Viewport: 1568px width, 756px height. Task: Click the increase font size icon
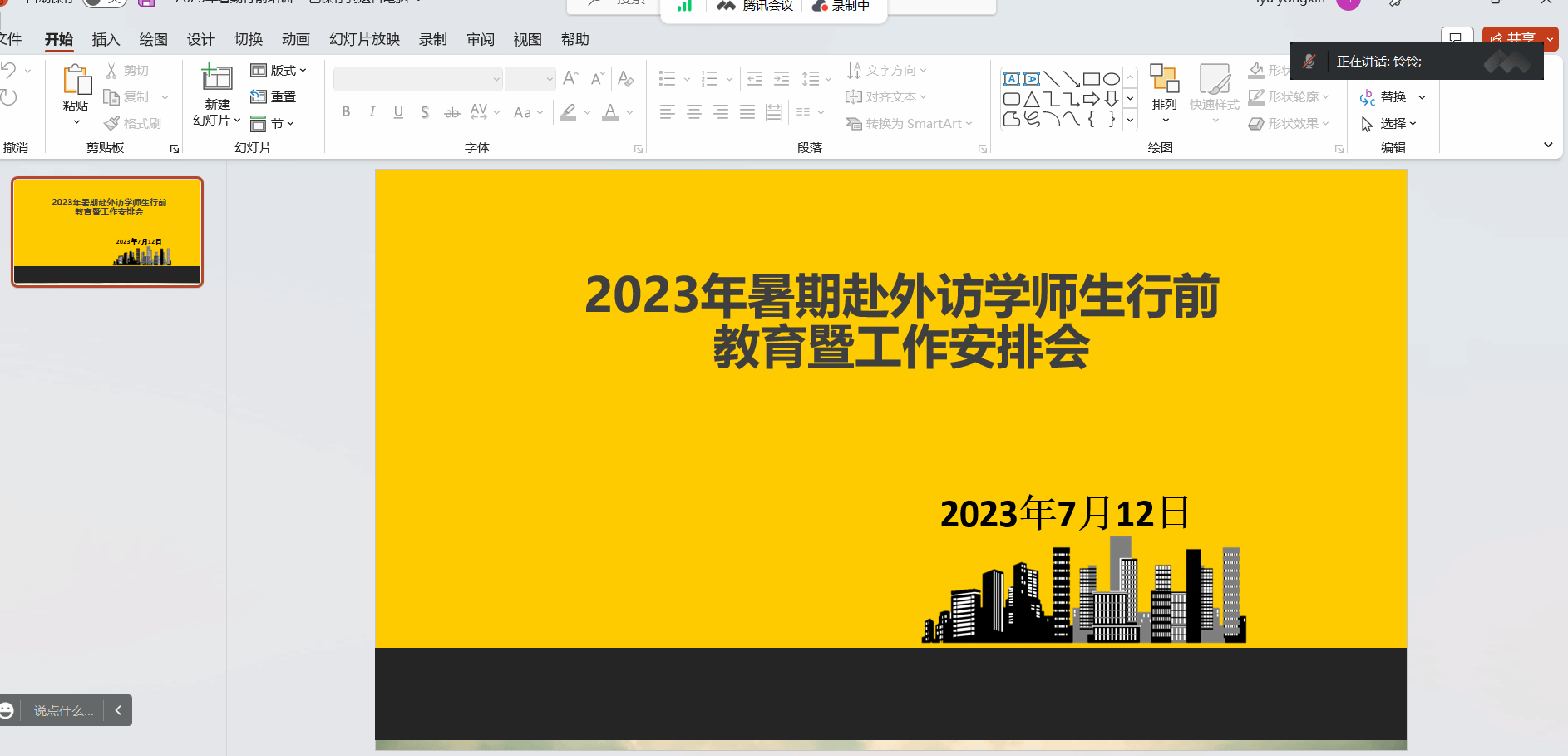pyautogui.click(x=570, y=79)
